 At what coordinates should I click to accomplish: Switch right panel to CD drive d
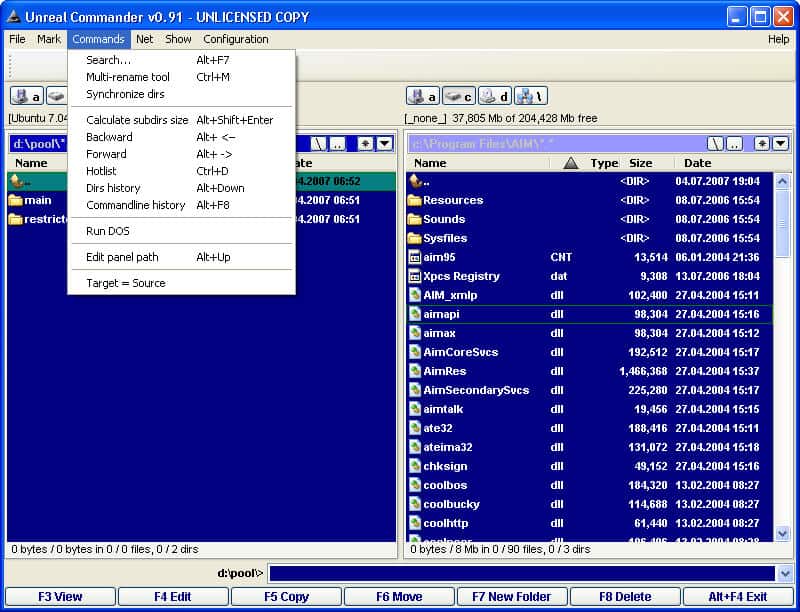pyautogui.click(x=494, y=96)
